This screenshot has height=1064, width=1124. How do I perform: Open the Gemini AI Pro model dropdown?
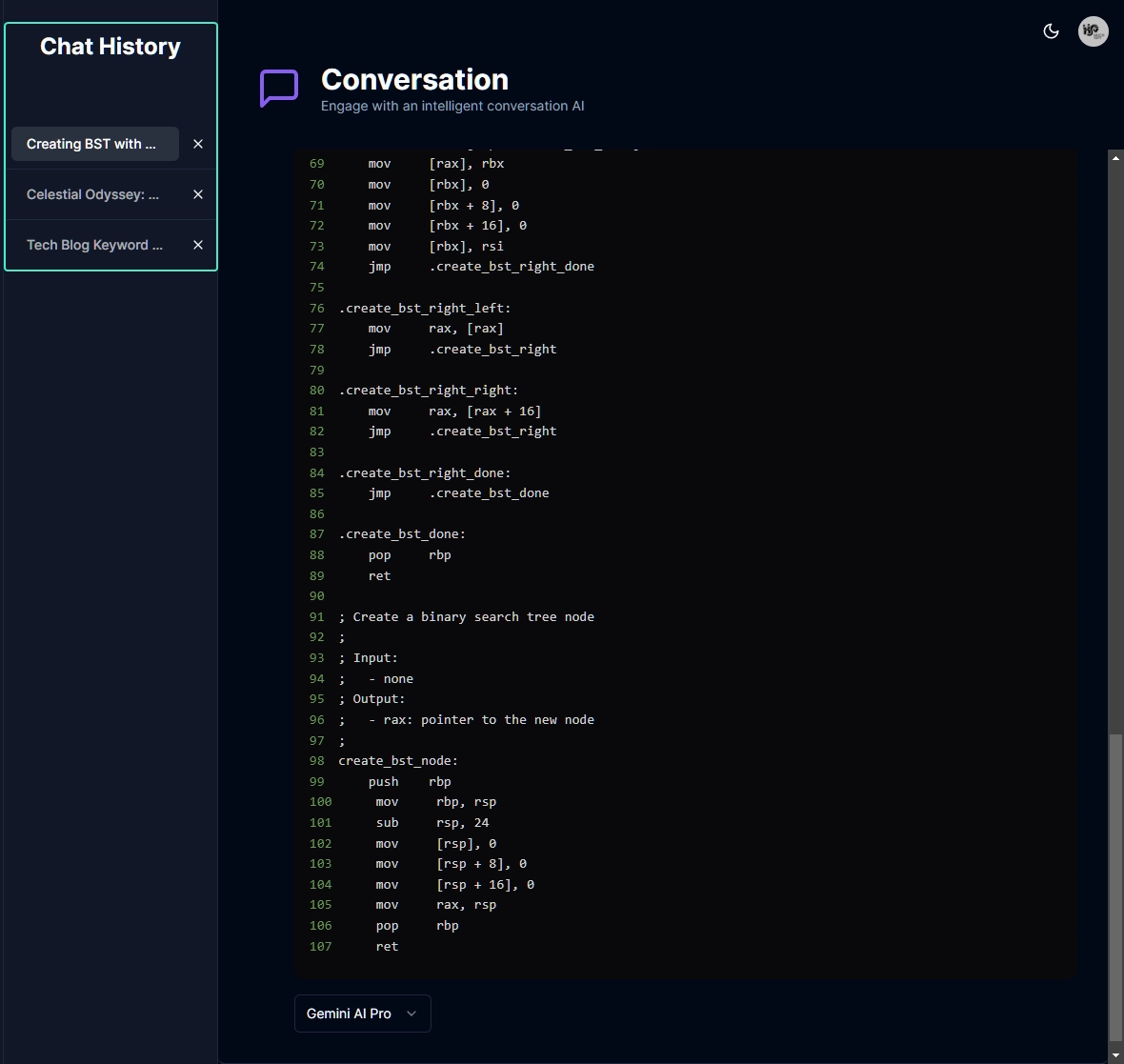tap(362, 1014)
